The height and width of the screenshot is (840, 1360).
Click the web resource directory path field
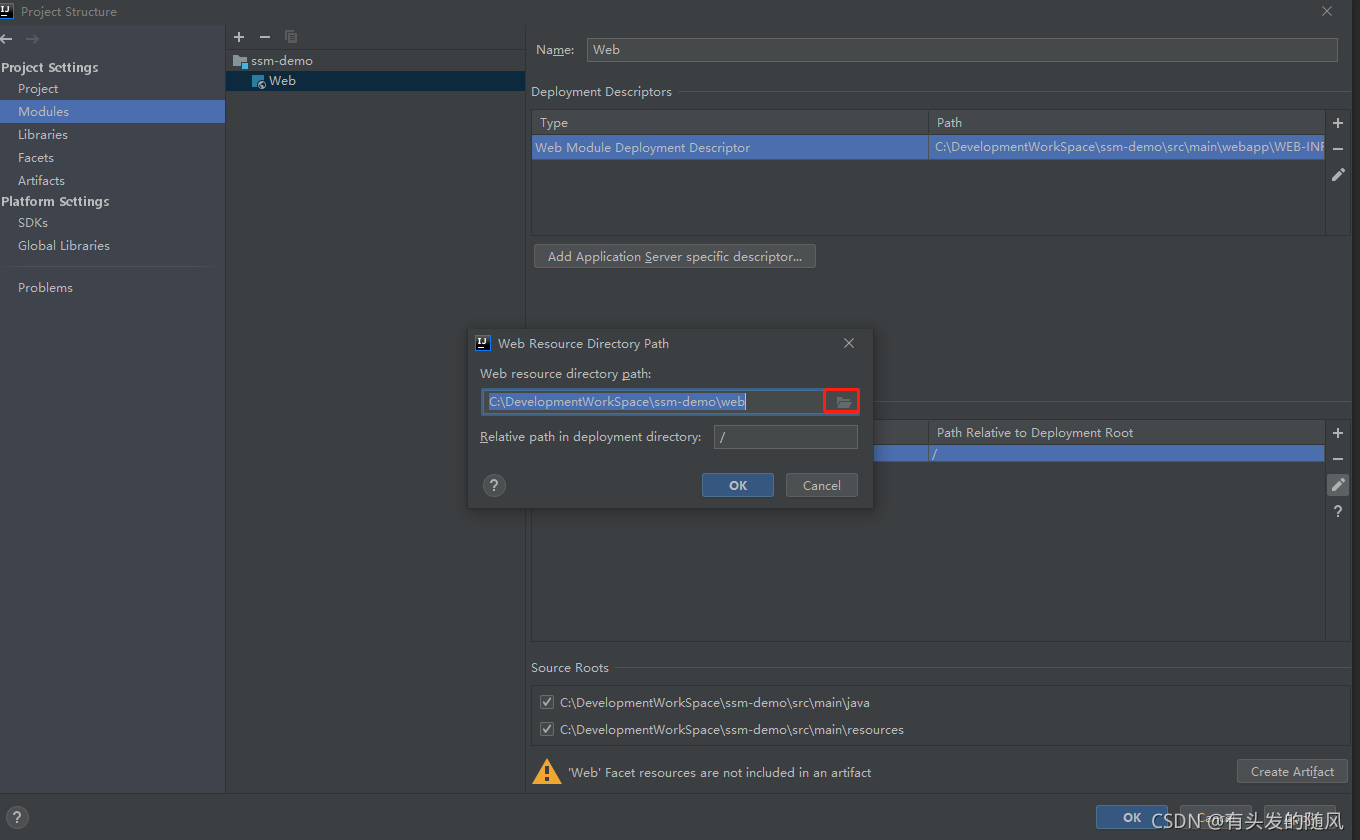coord(654,402)
